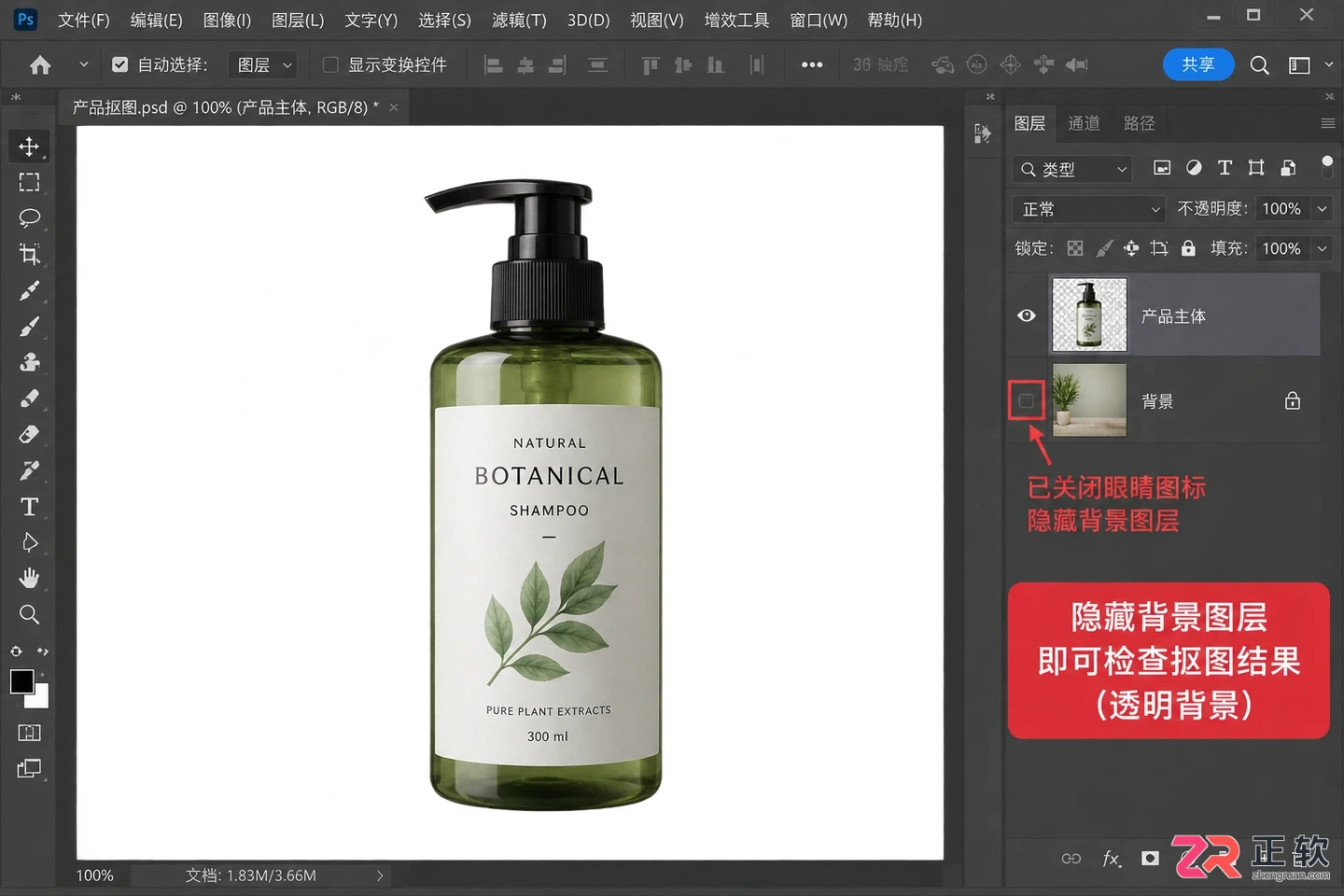Select the Zoom tool

tap(29, 614)
